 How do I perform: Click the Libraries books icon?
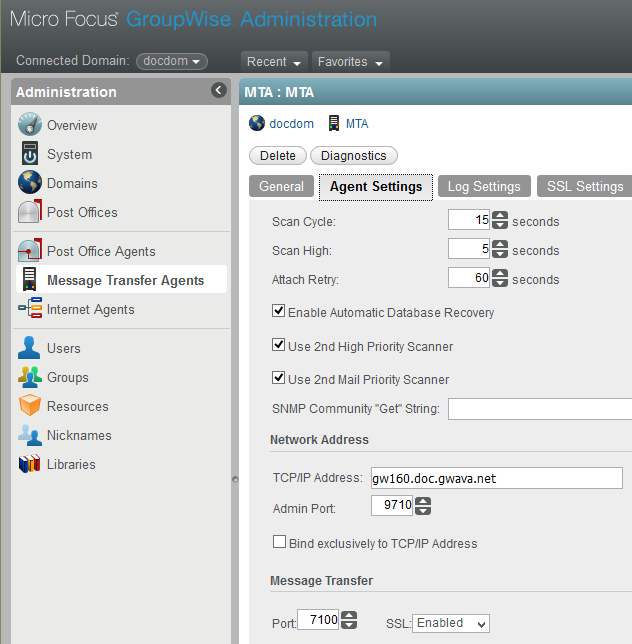pos(30,464)
